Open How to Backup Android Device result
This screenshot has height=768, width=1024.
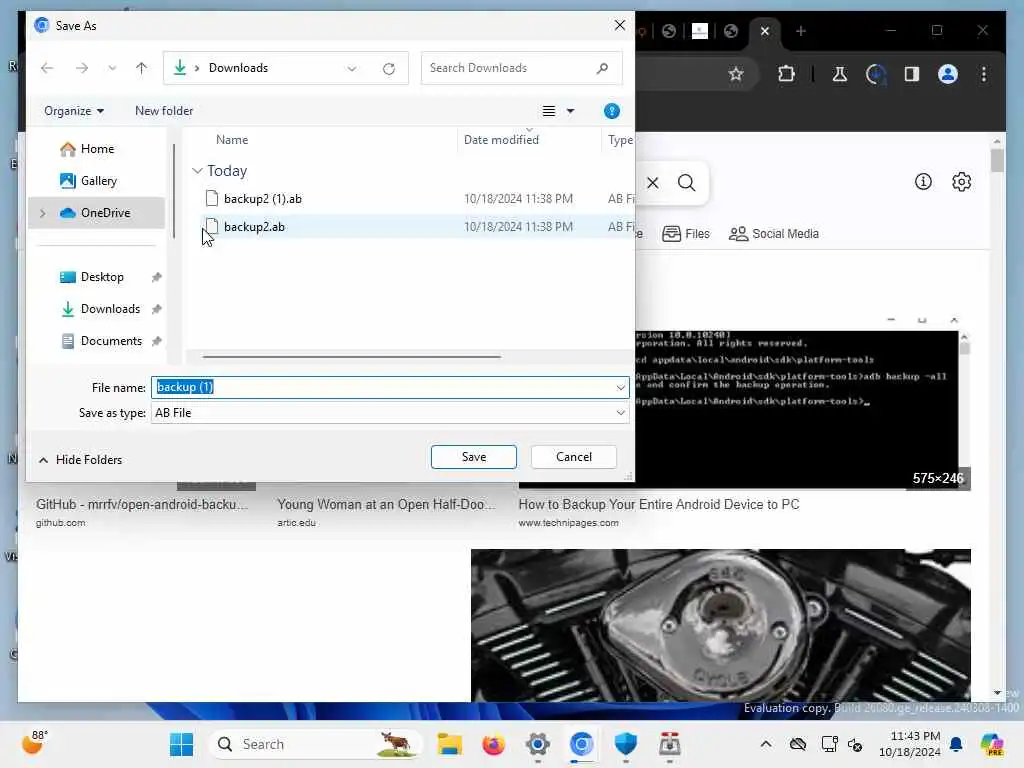pos(659,505)
